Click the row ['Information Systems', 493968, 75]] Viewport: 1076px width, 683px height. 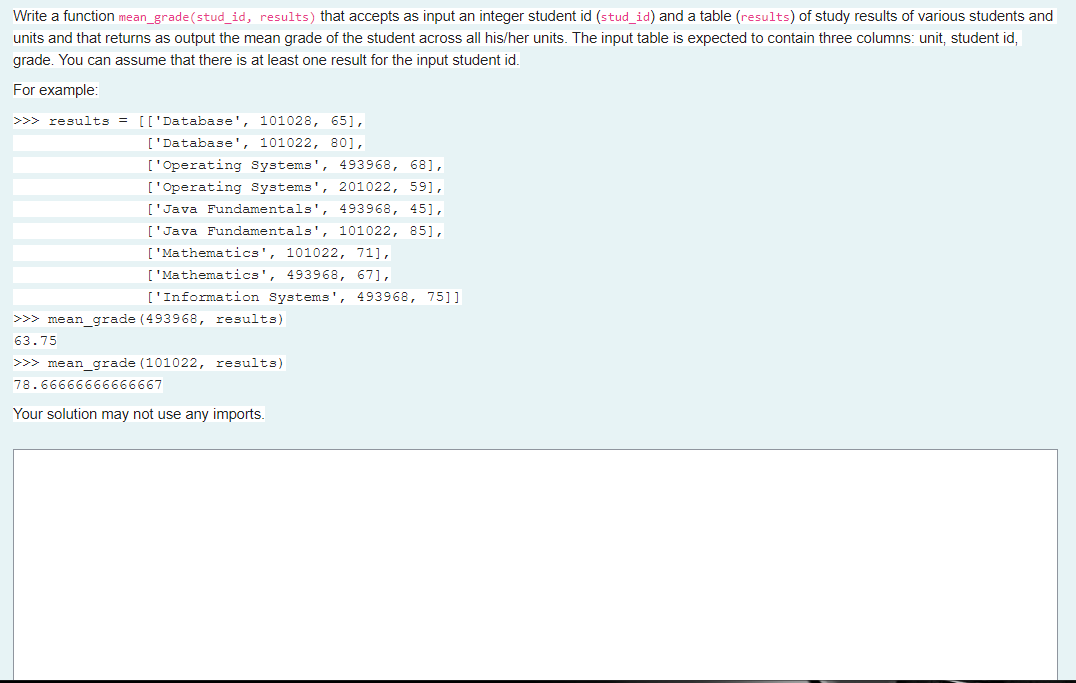point(304,297)
